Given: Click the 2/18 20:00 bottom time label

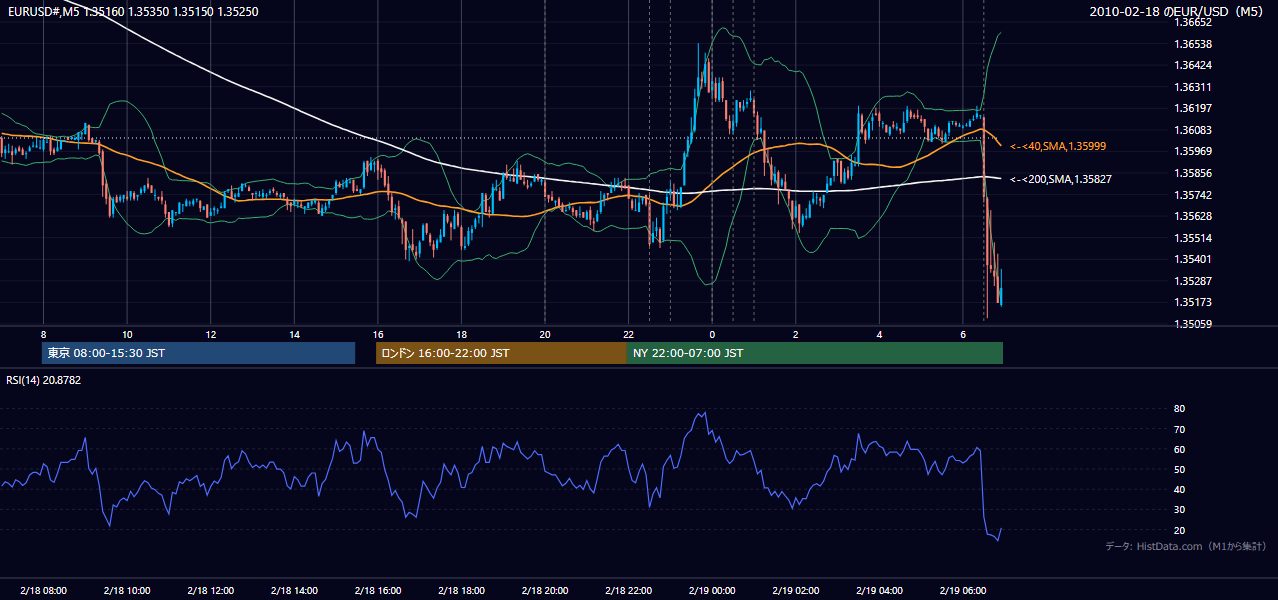Looking at the screenshot, I should [x=545, y=591].
